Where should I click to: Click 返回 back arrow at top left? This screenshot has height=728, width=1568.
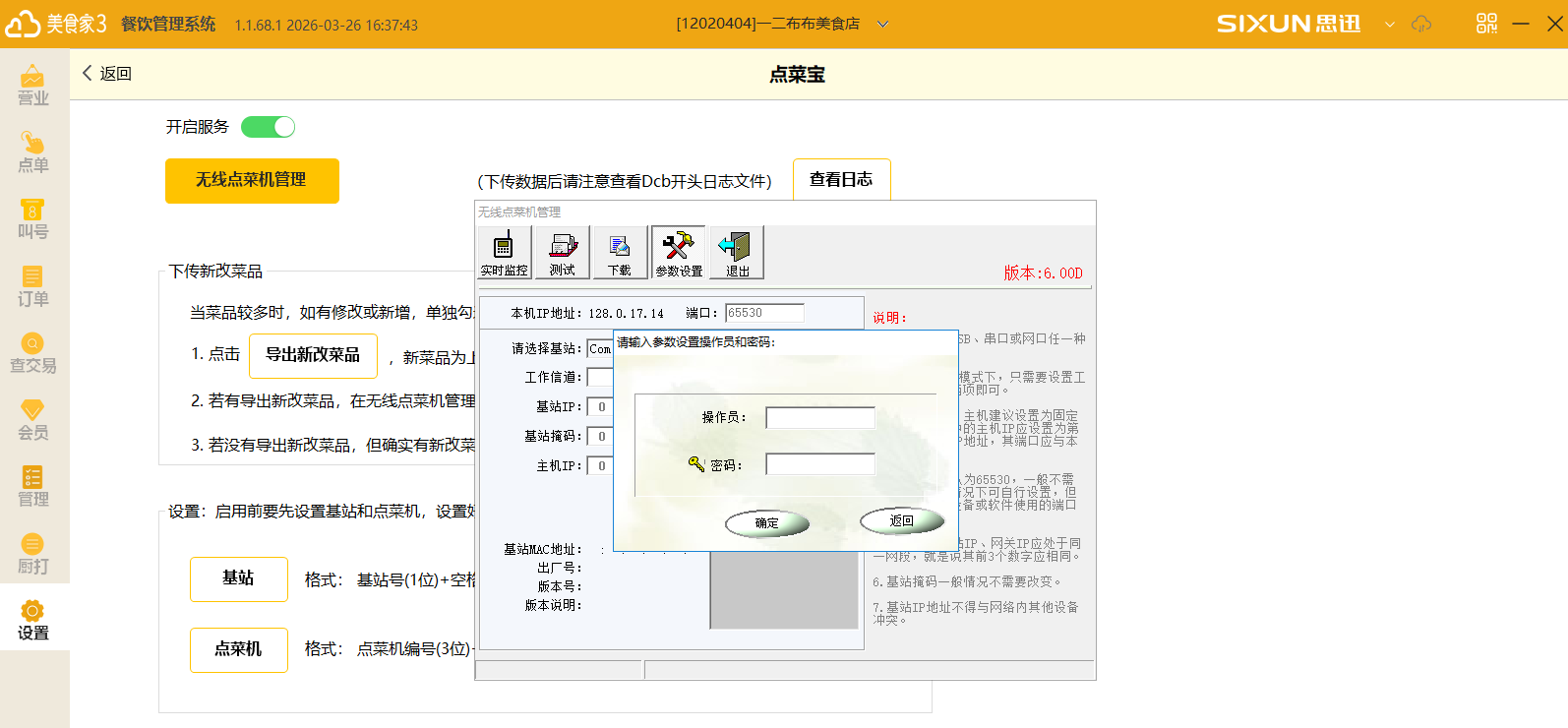[106, 74]
